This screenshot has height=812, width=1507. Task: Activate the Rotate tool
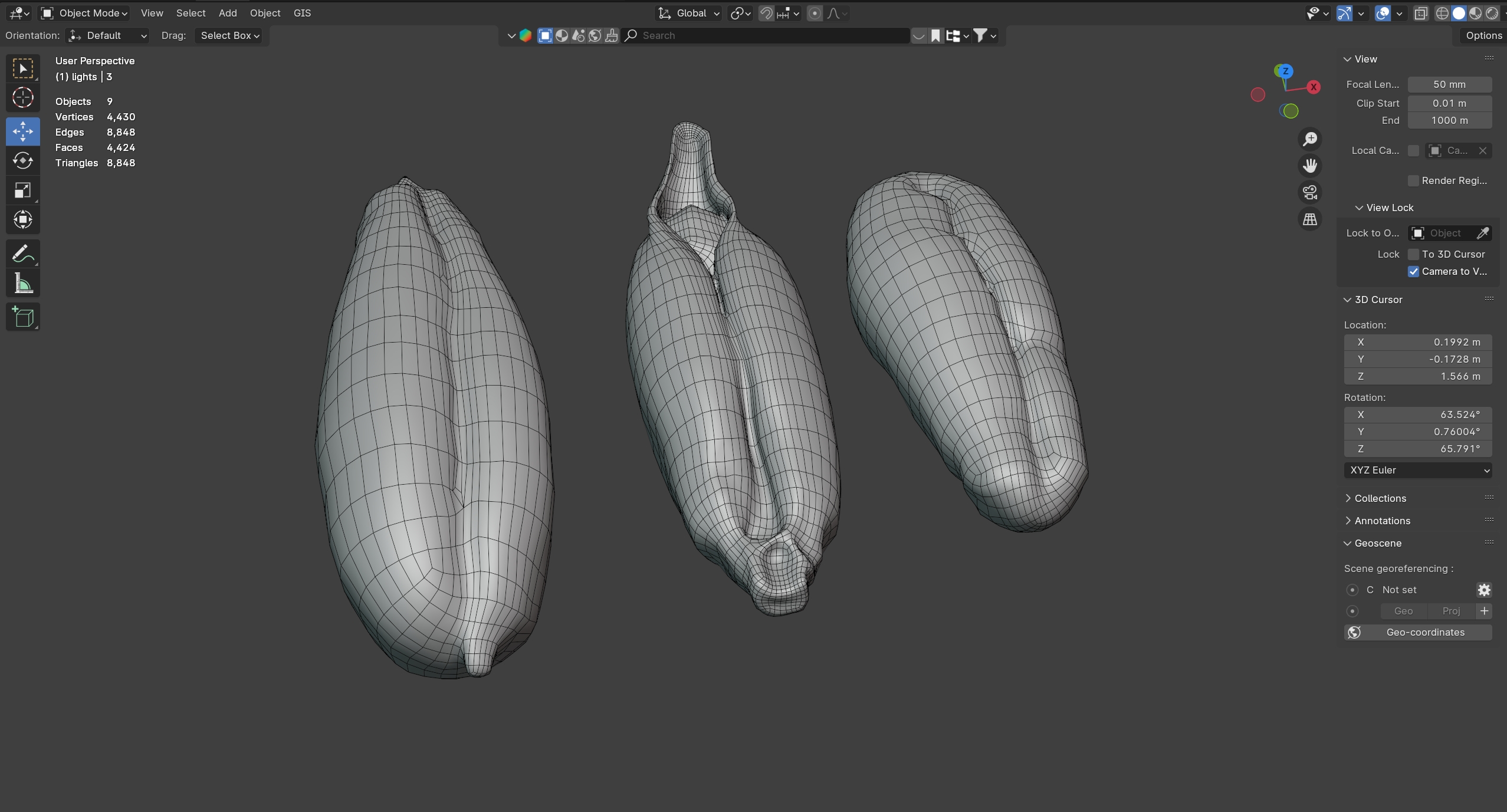click(23, 160)
